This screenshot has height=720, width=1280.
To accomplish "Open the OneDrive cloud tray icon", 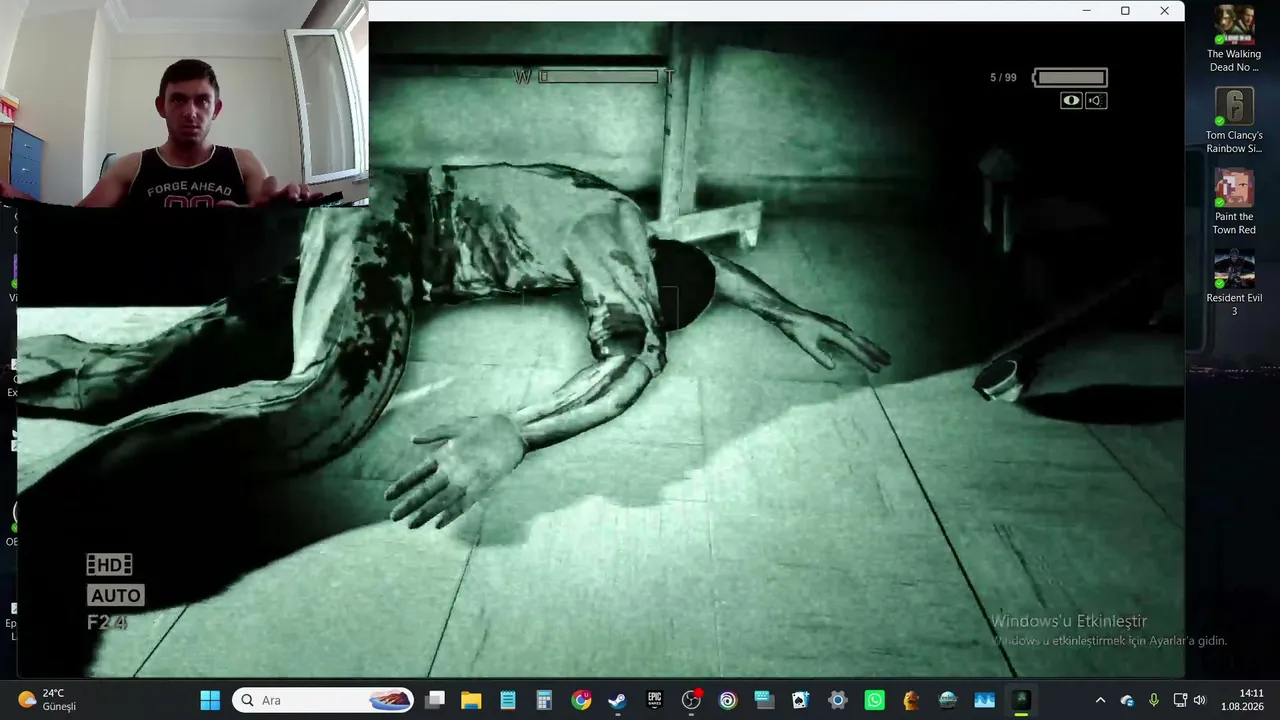I will (x=1127, y=700).
